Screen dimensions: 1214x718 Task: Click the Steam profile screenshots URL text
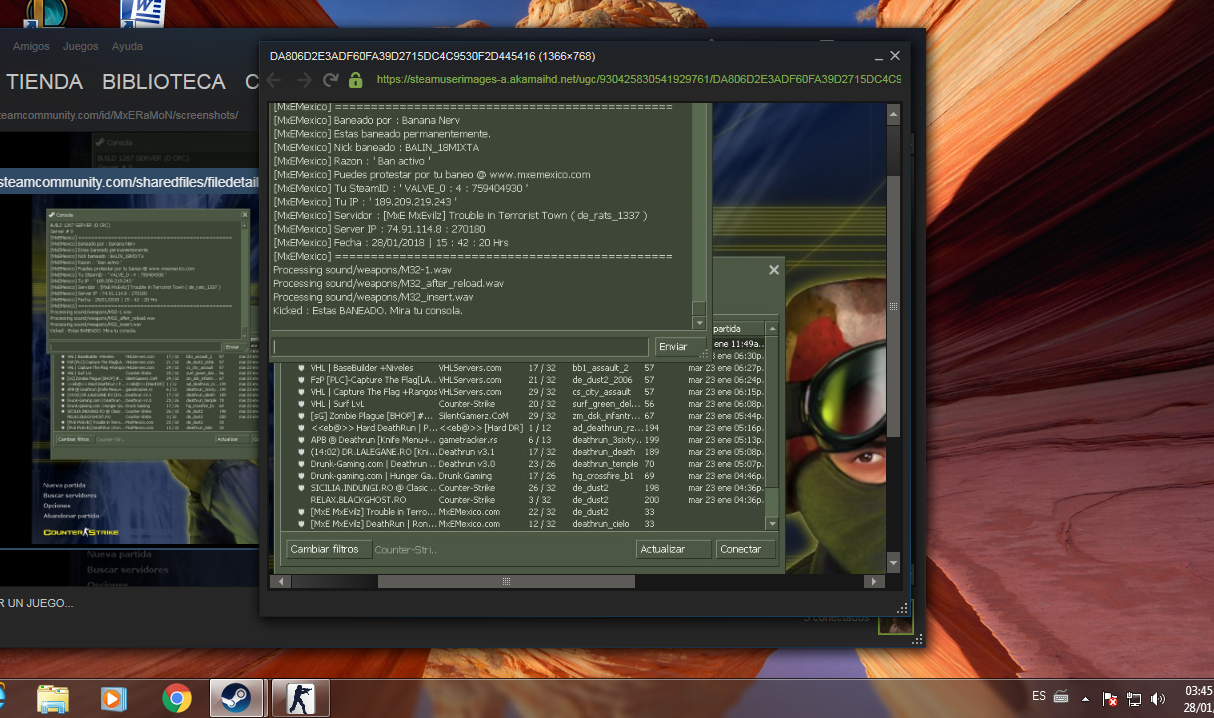click(x=119, y=115)
